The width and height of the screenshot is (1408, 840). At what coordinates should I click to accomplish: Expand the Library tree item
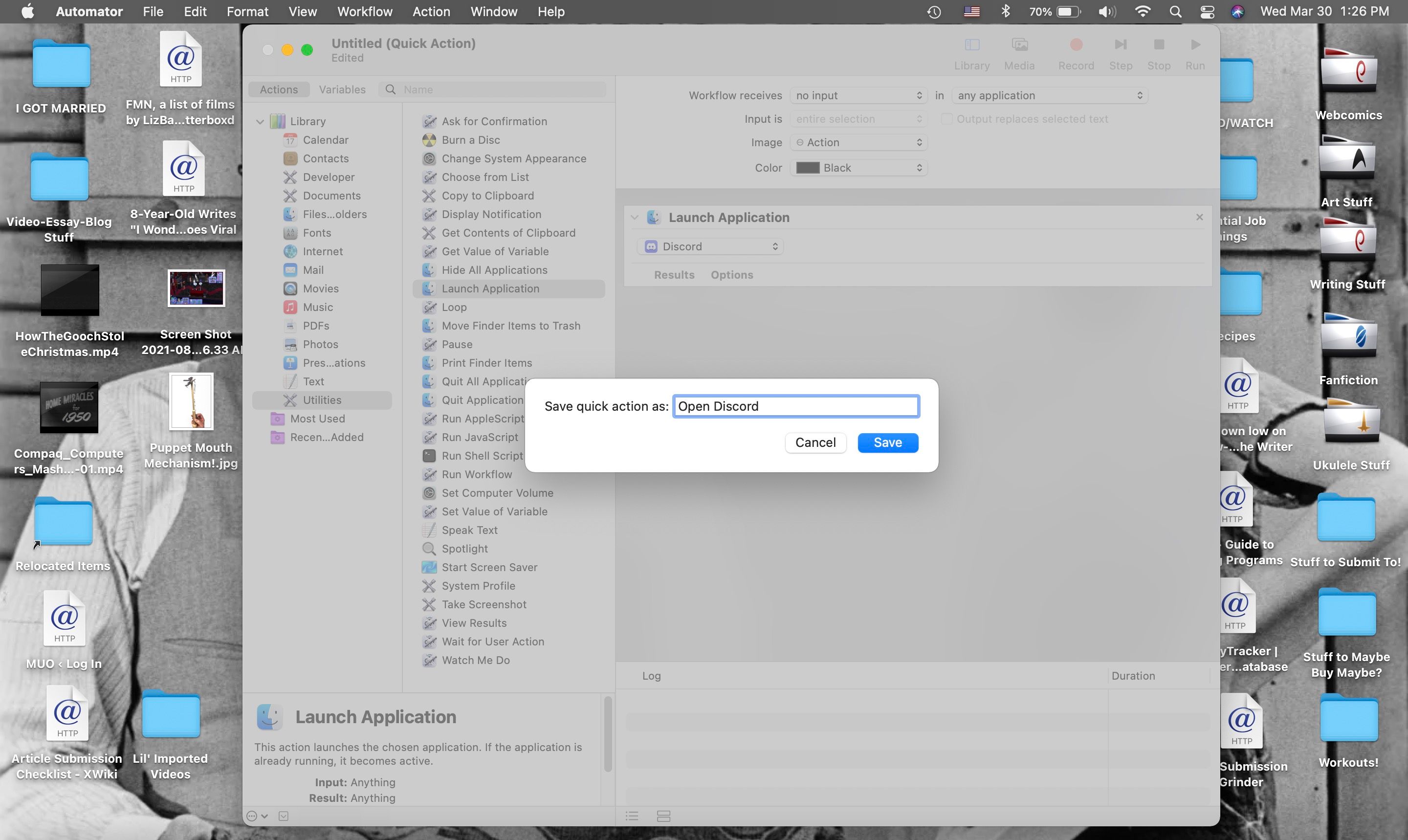262,121
